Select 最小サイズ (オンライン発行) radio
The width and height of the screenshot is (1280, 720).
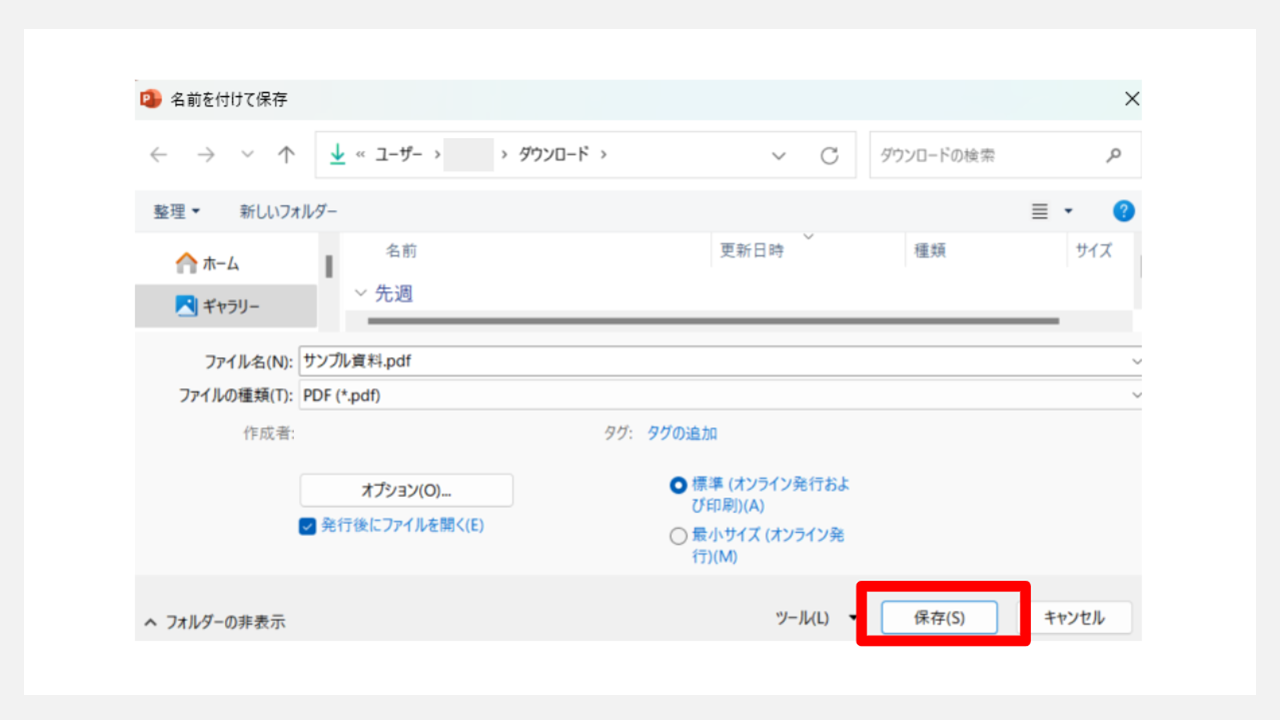click(679, 536)
